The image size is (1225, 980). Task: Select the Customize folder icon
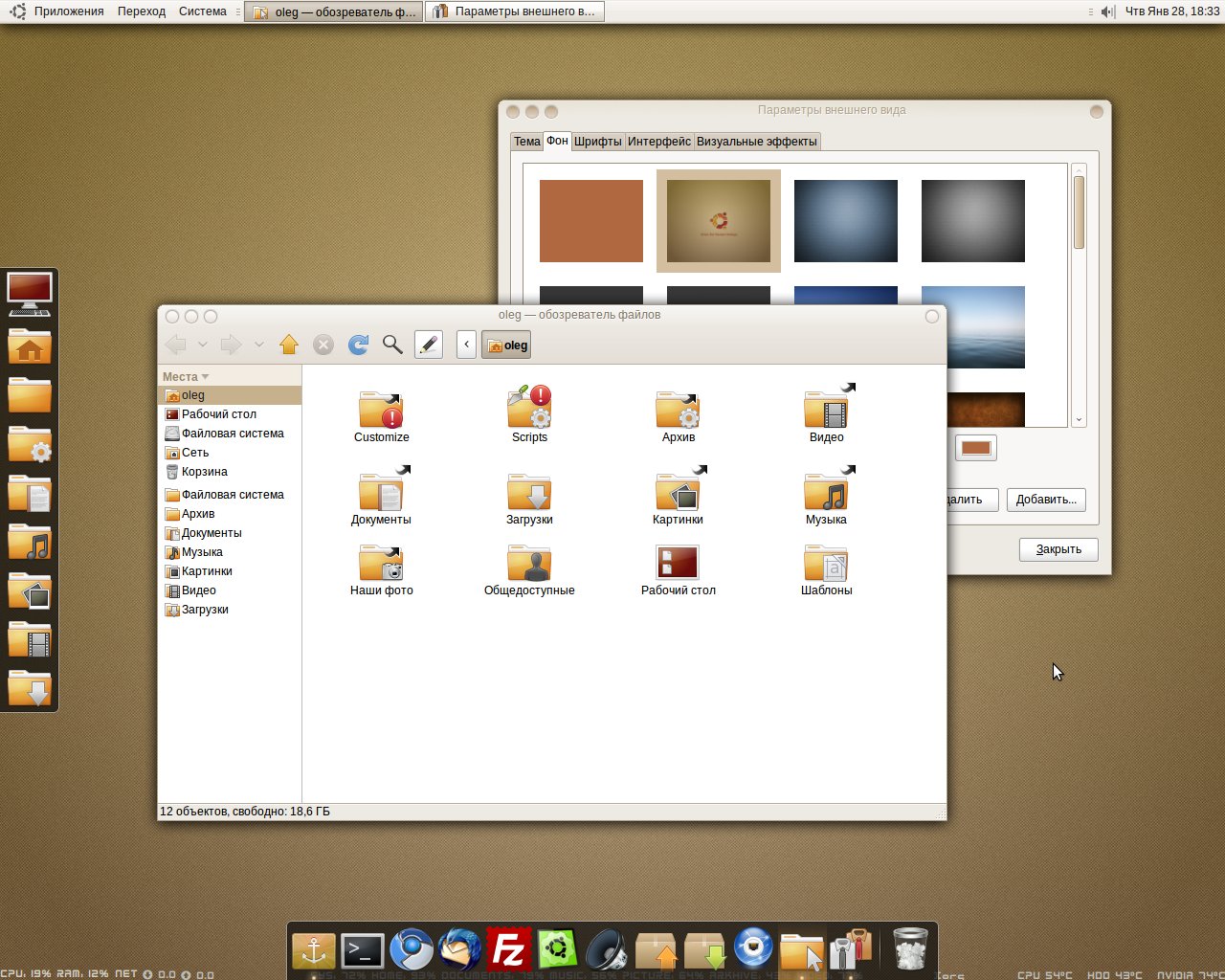pos(381,409)
